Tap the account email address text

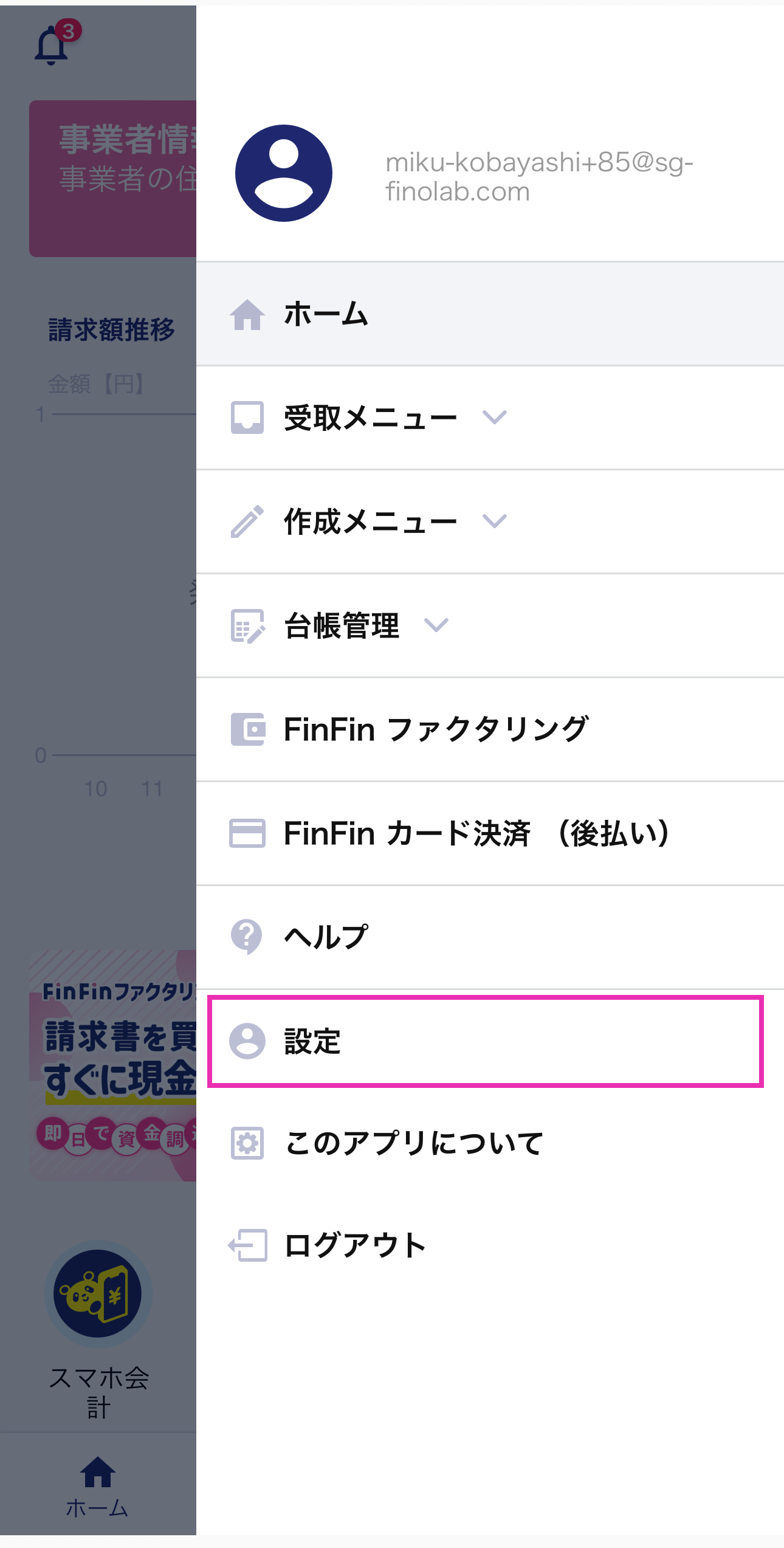coord(539,177)
